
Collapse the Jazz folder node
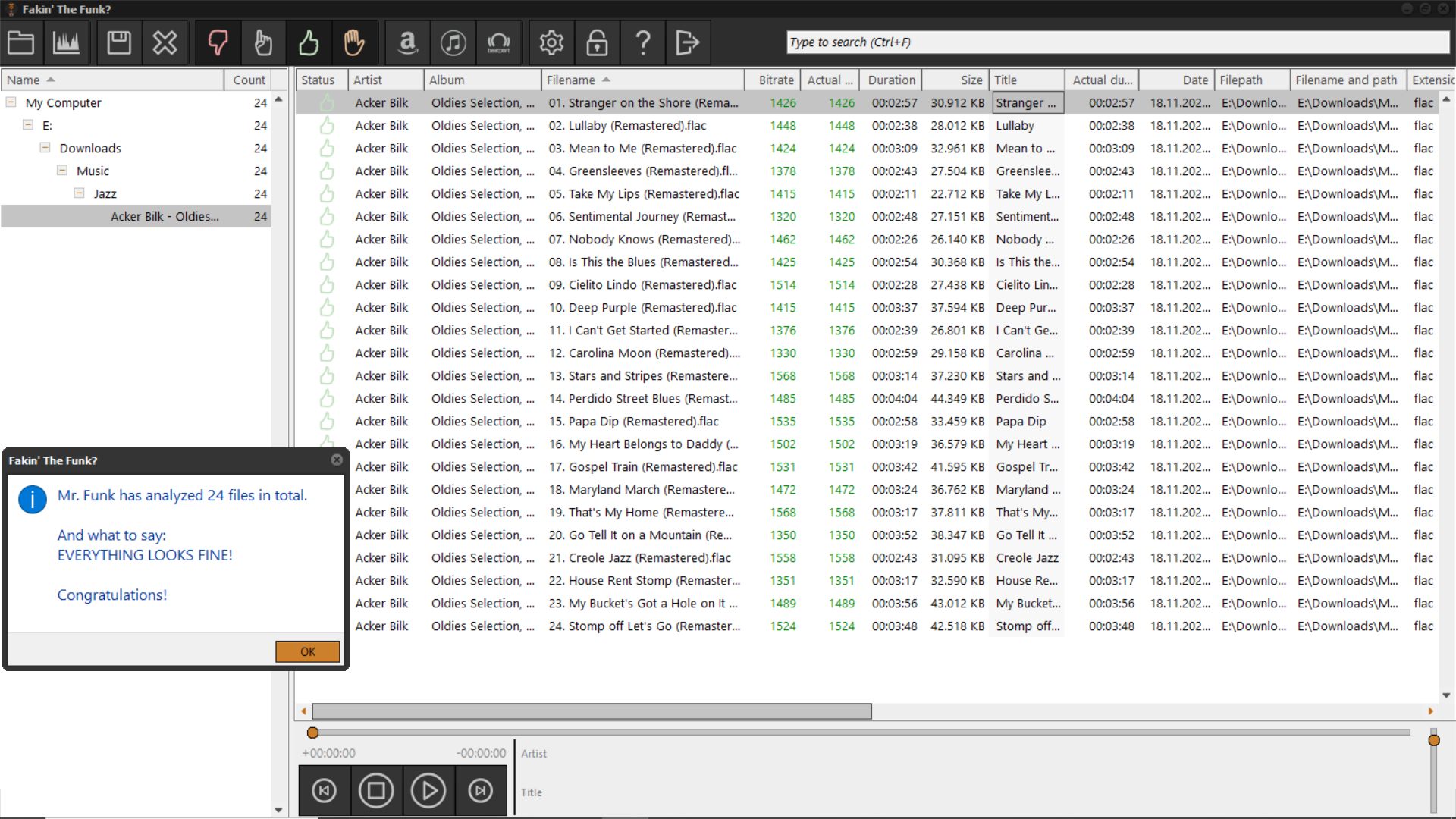(80, 193)
